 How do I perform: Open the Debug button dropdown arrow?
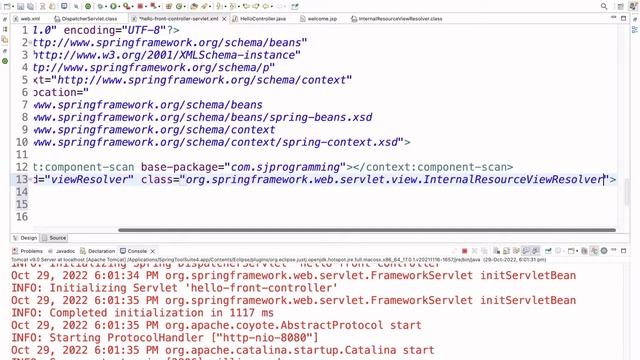pyautogui.click(x=106, y=7)
